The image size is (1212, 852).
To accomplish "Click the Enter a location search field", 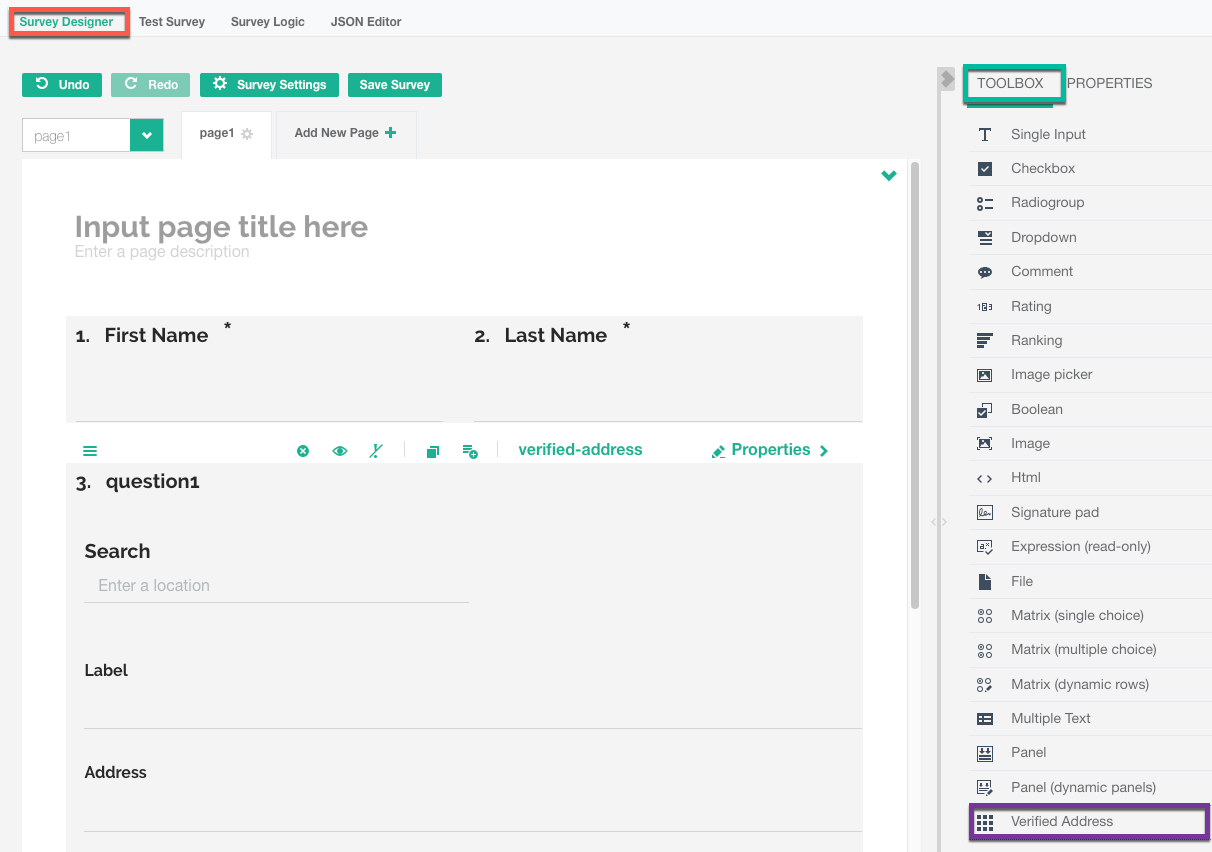I will (276, 586).
